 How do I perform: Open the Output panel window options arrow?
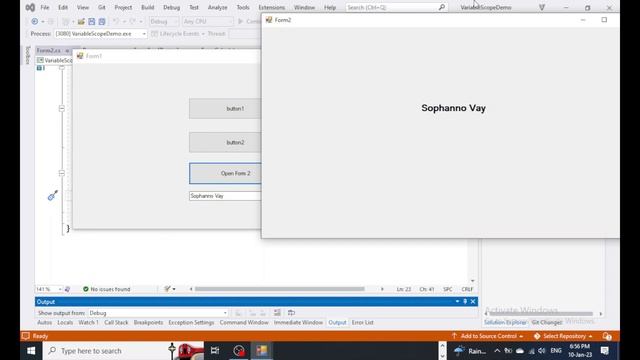pyautogui.click(x=457, y=302)
